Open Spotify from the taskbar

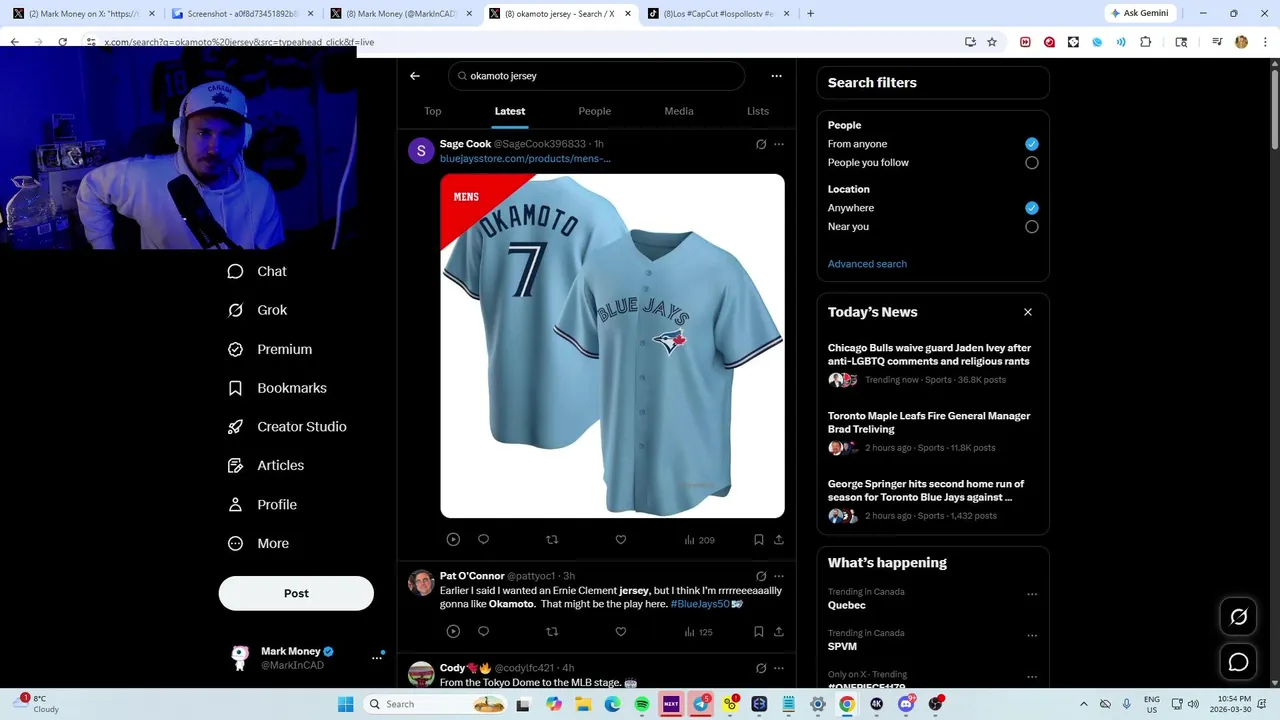642,704
